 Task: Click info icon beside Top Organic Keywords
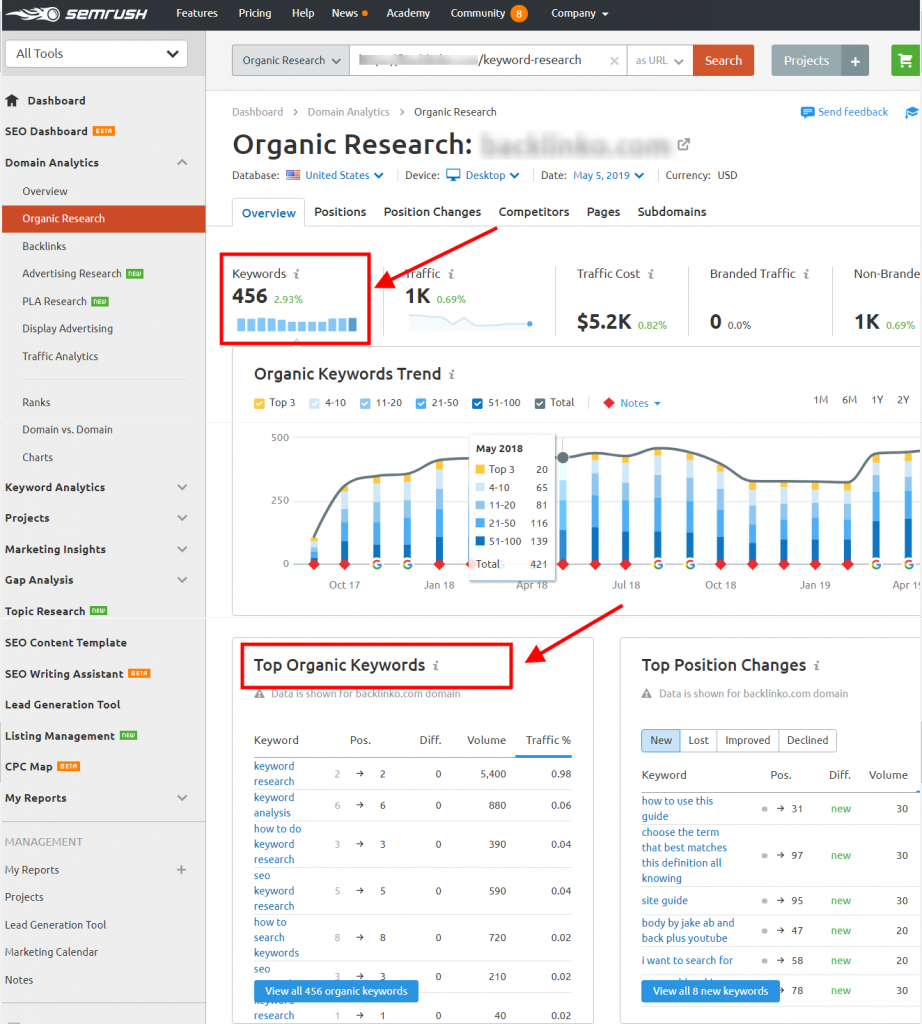436,665
